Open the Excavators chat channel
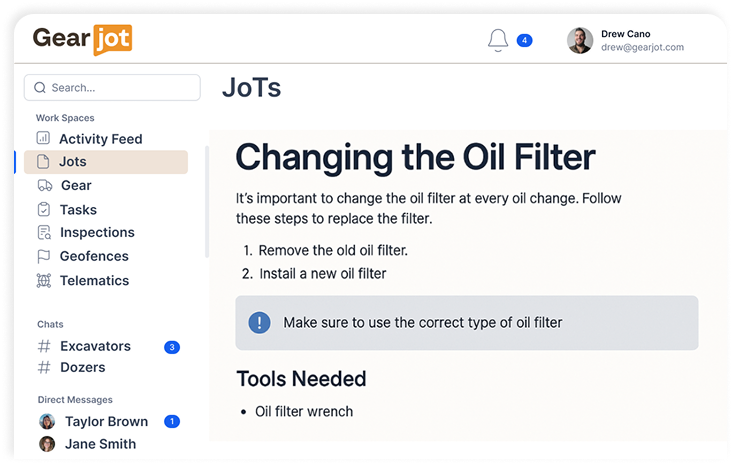Screen dimensions: 733x465 [x=95, y=346]
